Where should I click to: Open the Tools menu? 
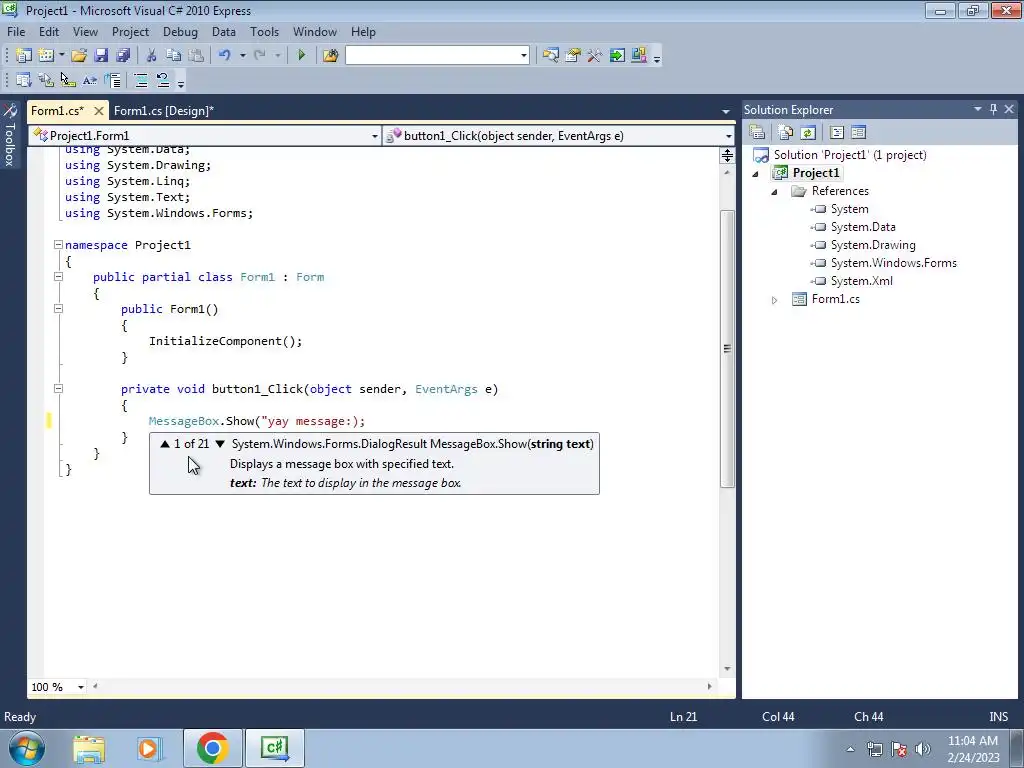(x=264, y=32)
